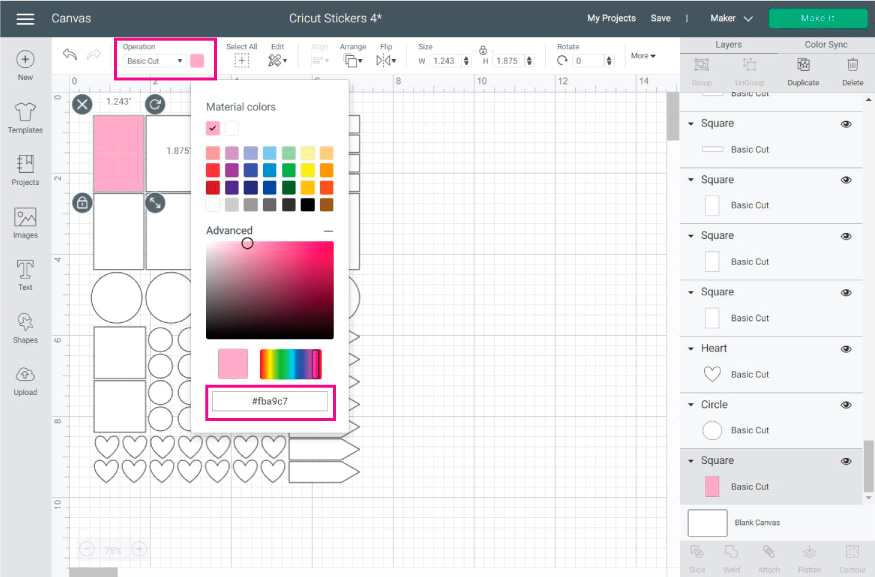
Task: Open My Projects
Action: tap(611, 18)
